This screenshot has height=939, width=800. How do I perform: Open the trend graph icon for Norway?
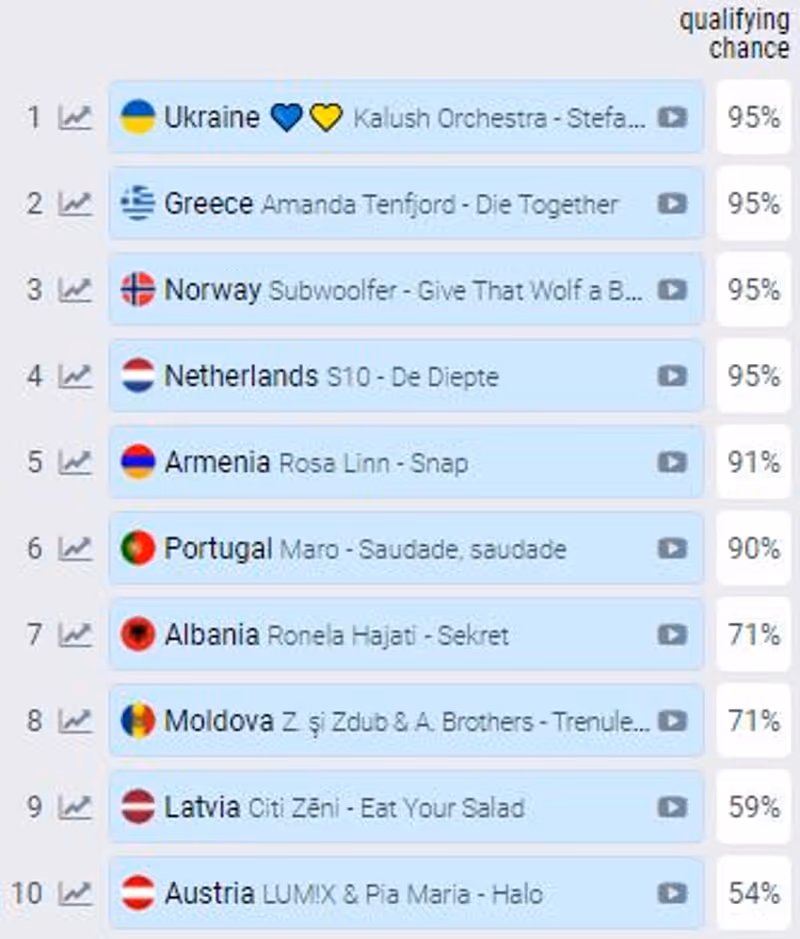pyautogui.click(x=75, y=290)
